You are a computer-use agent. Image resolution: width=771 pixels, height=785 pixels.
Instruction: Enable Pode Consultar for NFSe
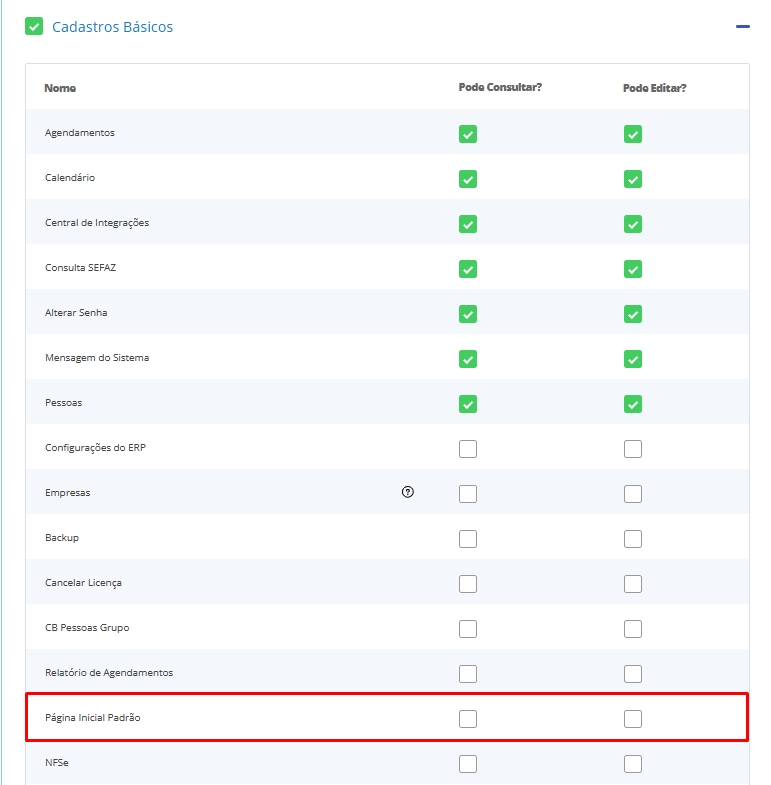(x=468, y=764)
